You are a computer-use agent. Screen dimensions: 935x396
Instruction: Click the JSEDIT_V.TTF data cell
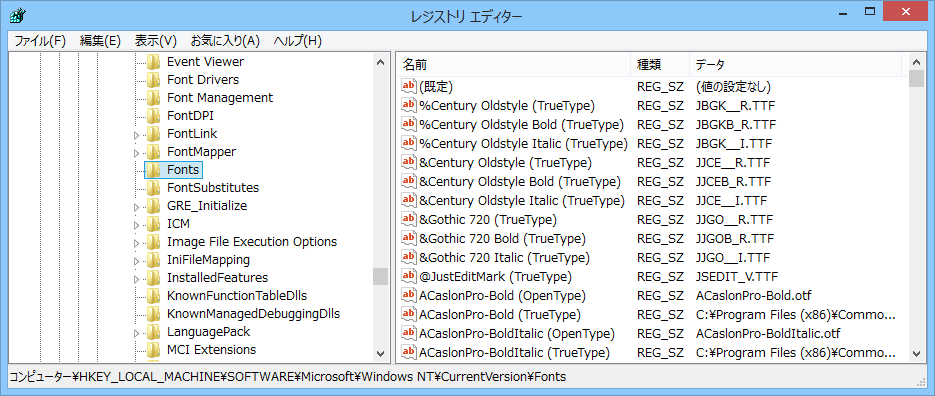pyautogui.click(x=736, y=277)
